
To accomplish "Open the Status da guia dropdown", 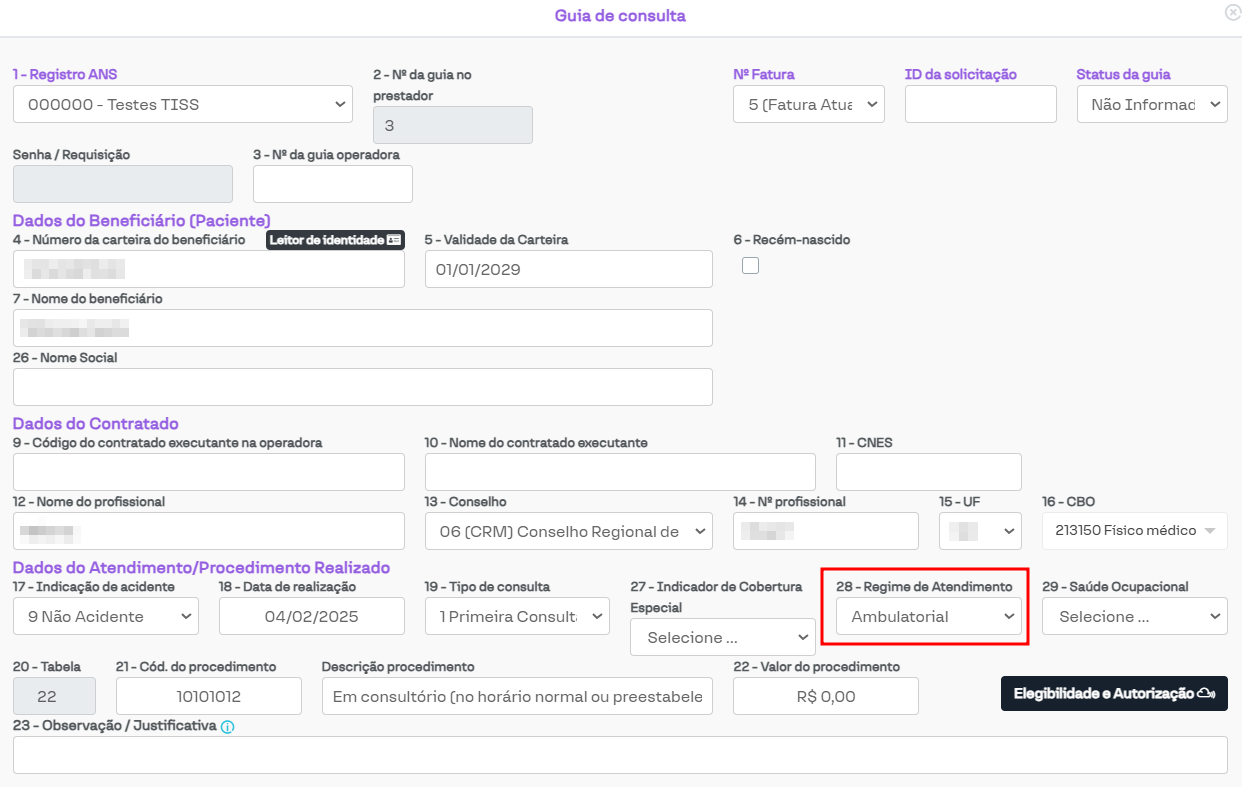I will coord(1152,104).
